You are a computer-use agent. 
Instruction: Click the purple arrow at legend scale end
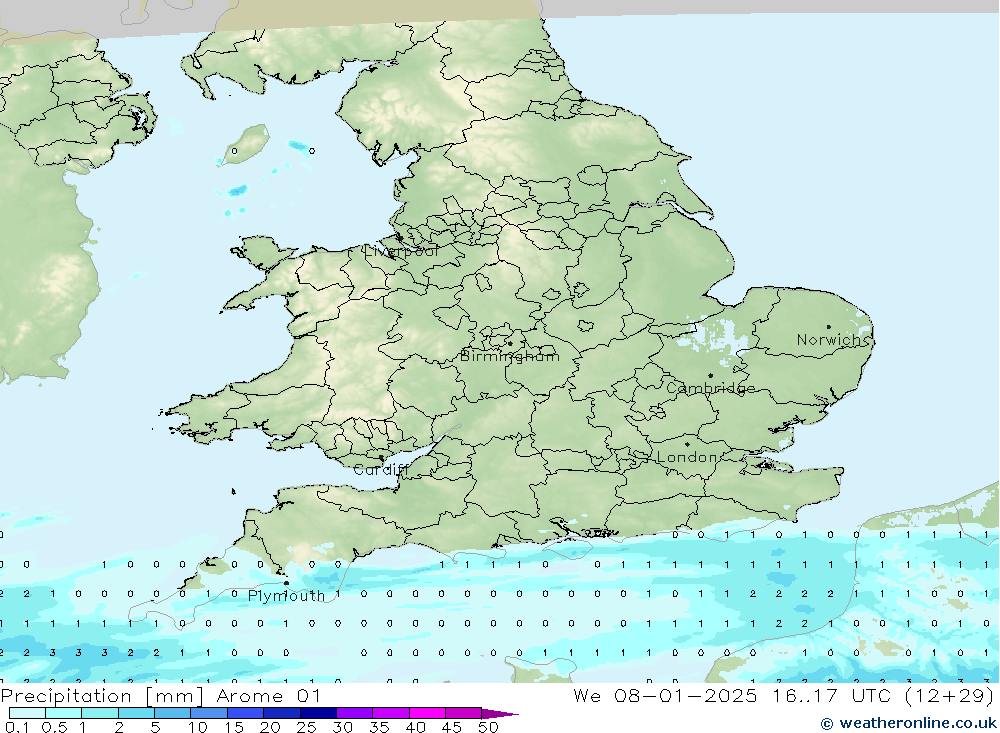pyautogui.click(x=500, y=714)
